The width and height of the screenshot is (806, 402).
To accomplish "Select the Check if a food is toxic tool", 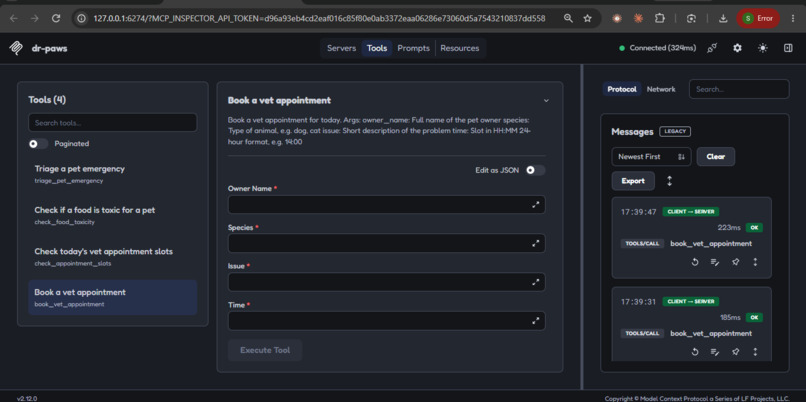I will [x=113, y=215].
